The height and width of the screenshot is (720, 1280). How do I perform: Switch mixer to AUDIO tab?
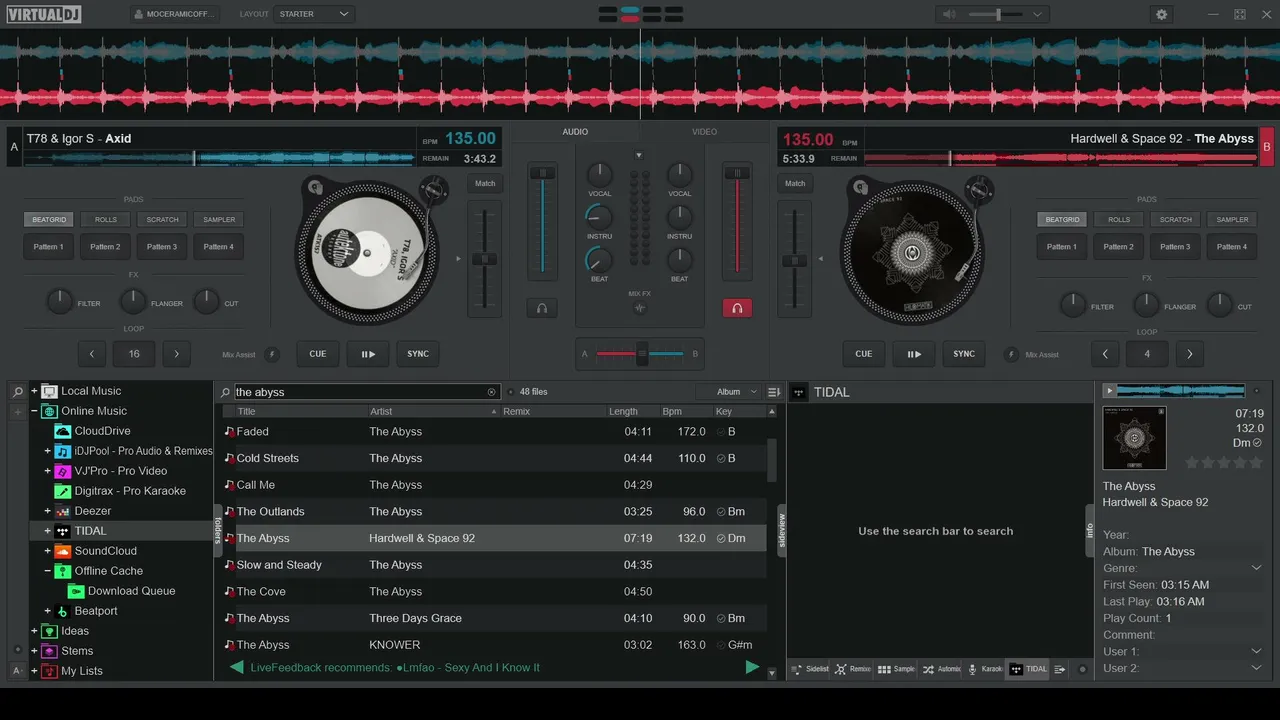click(575, 132)
